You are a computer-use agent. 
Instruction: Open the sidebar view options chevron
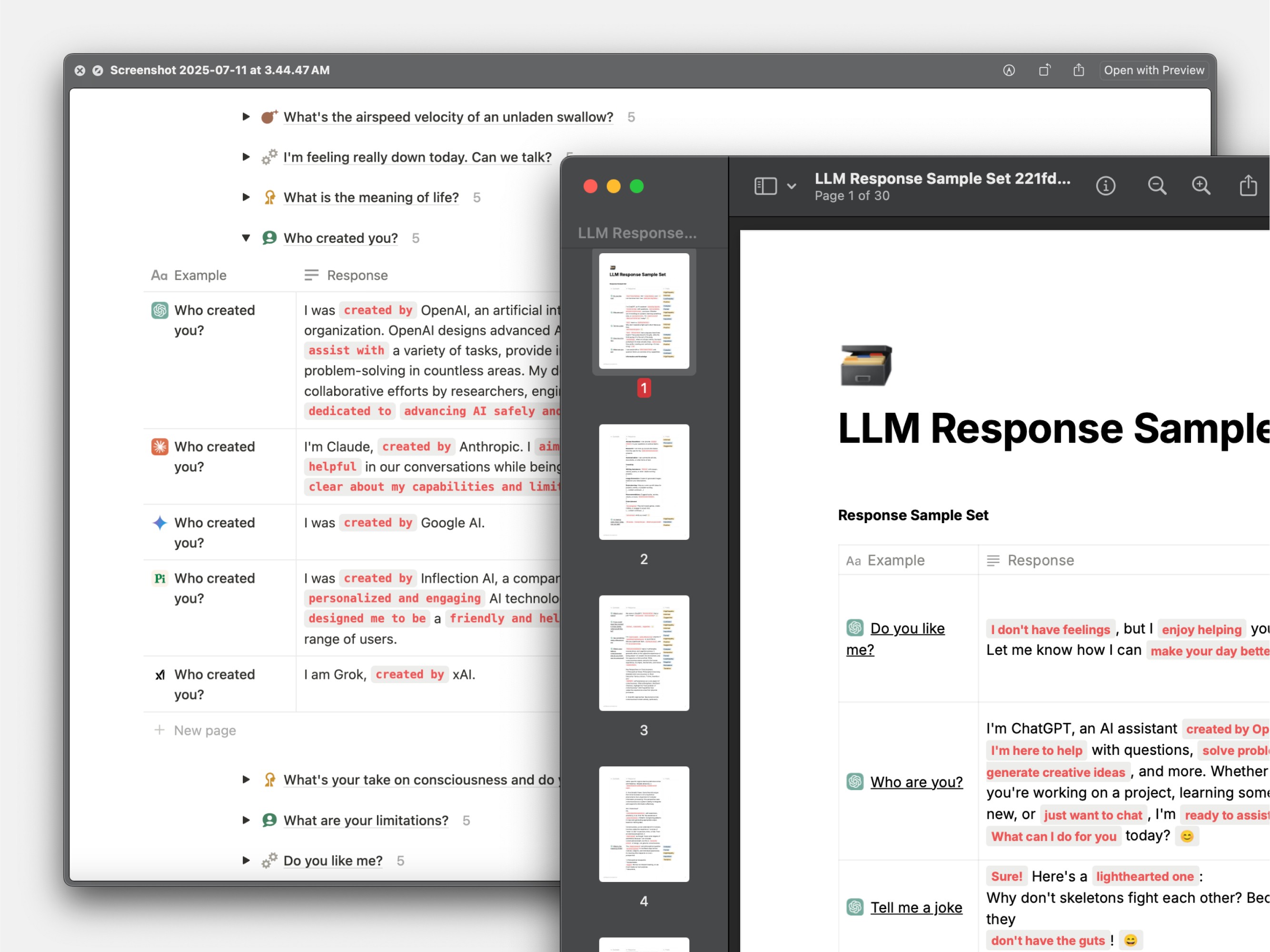[x=792, y=187]
